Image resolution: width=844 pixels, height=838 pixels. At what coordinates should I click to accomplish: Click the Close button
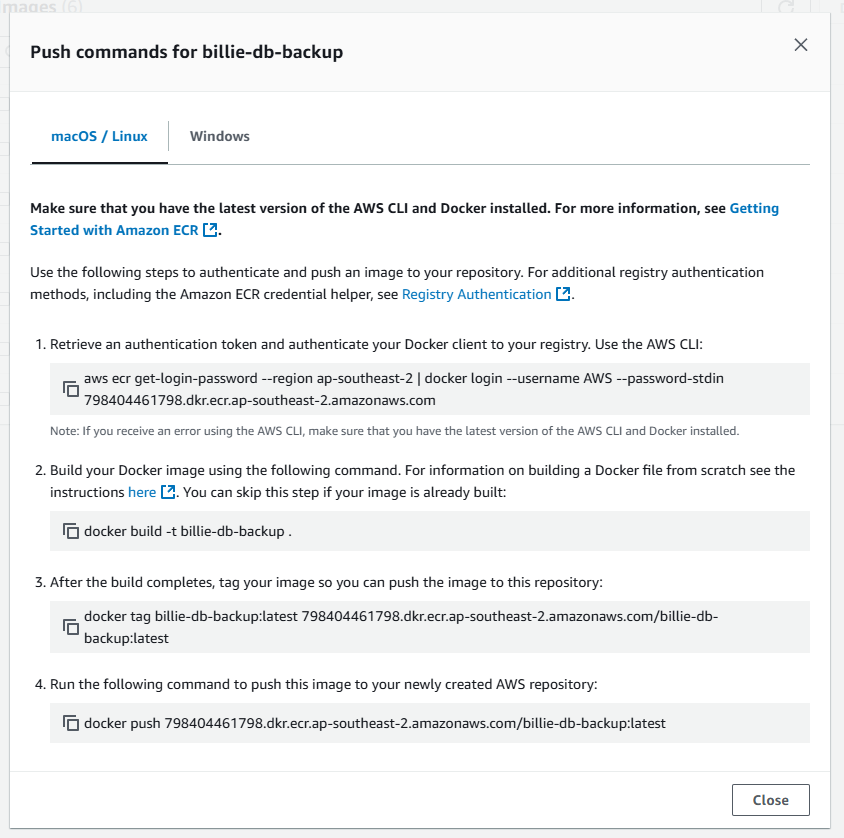[x=770, y=800]
